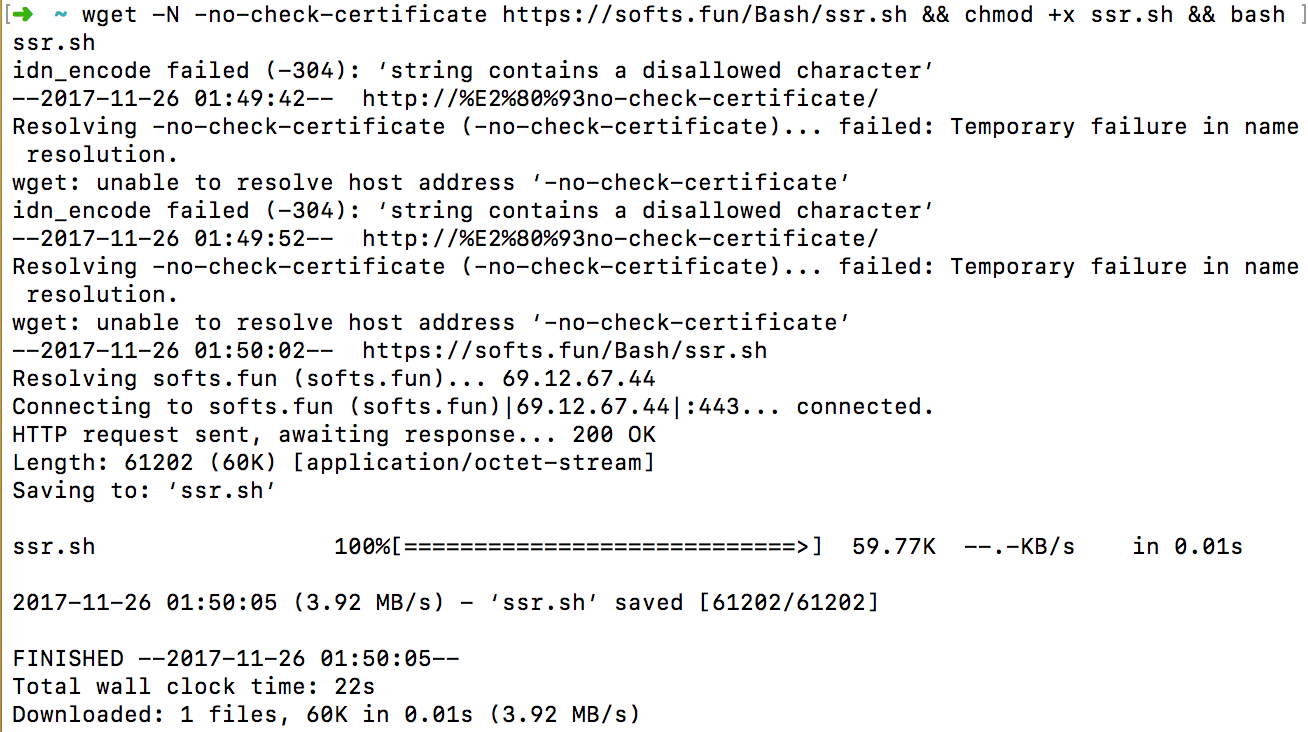Click the "Total wall clock time: 22s" line
1308x732 pixels.
pyautogui.click(x=194, y=687)
